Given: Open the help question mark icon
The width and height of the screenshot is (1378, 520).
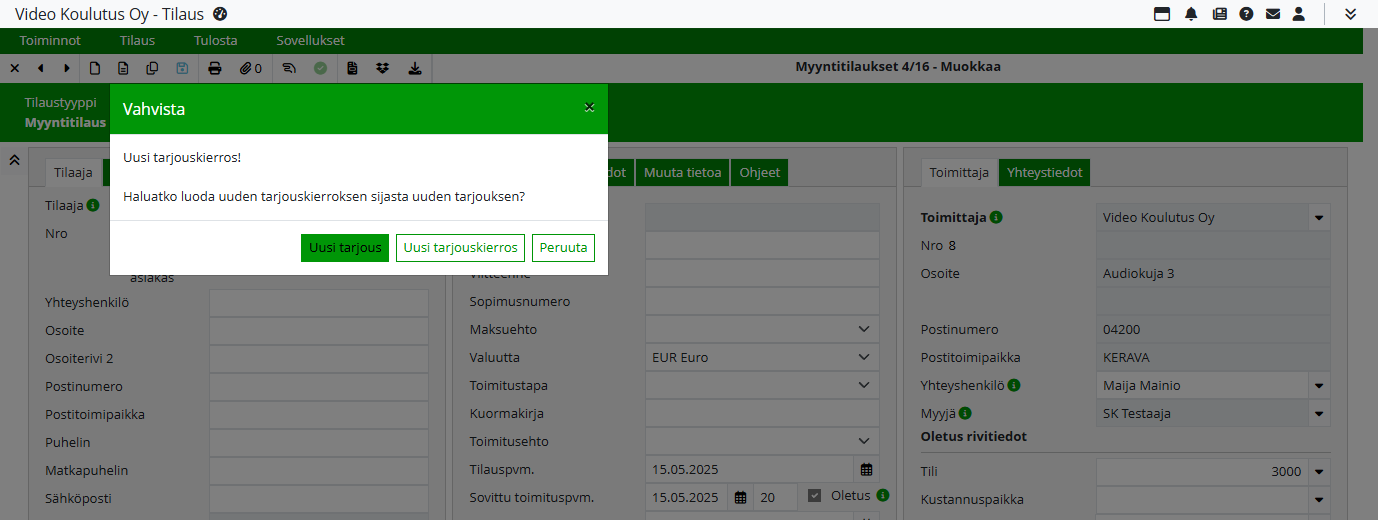Looking at the screenshot, I should coord(1246,14).
